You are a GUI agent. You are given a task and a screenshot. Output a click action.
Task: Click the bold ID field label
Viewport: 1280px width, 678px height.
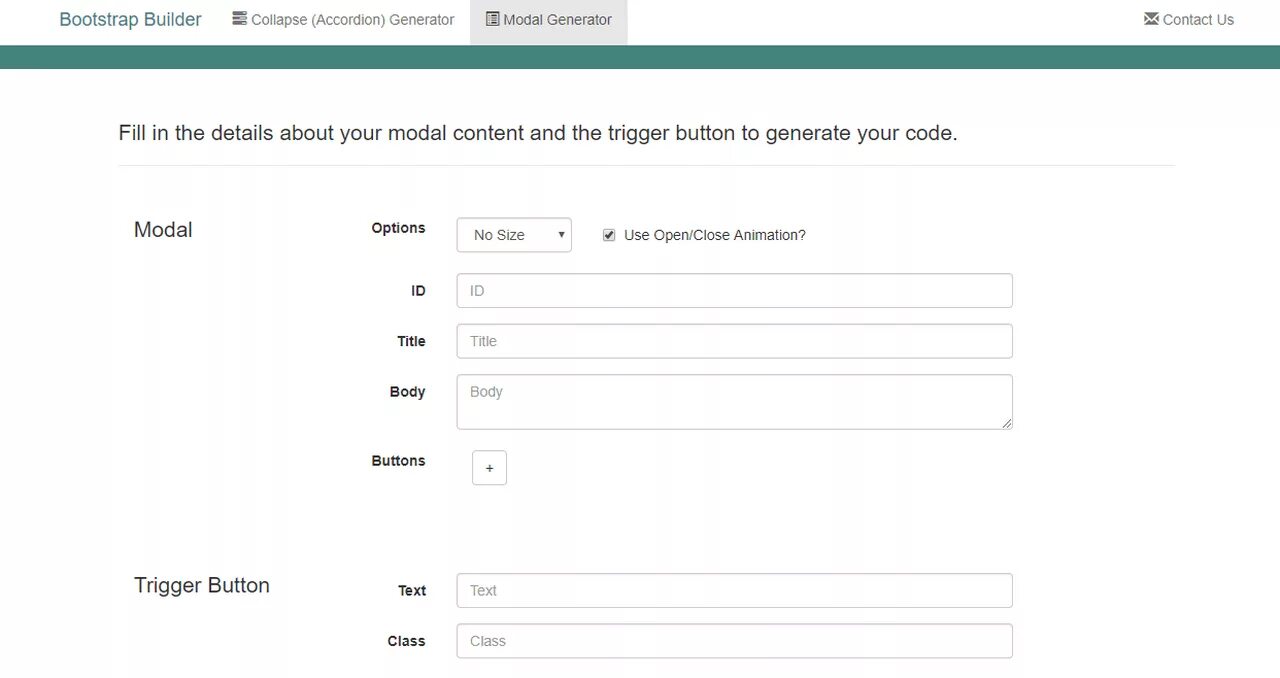coord(418,291)
